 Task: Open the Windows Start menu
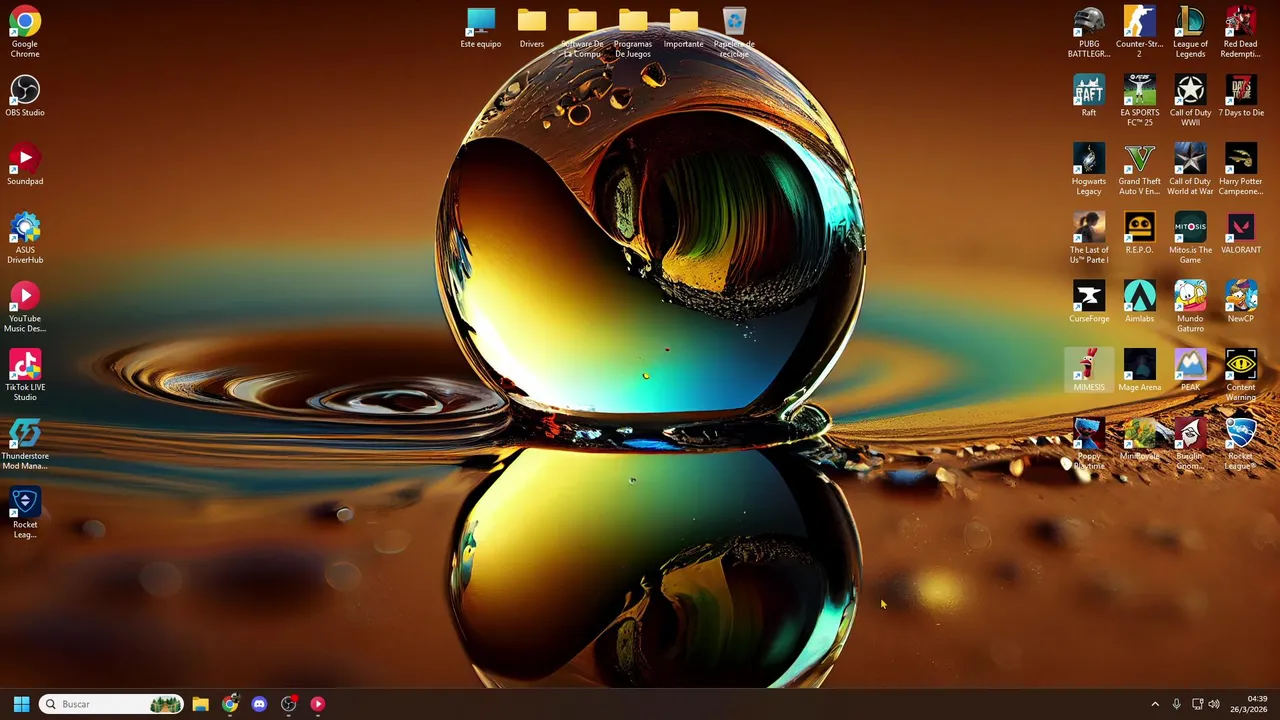point(21,704)
